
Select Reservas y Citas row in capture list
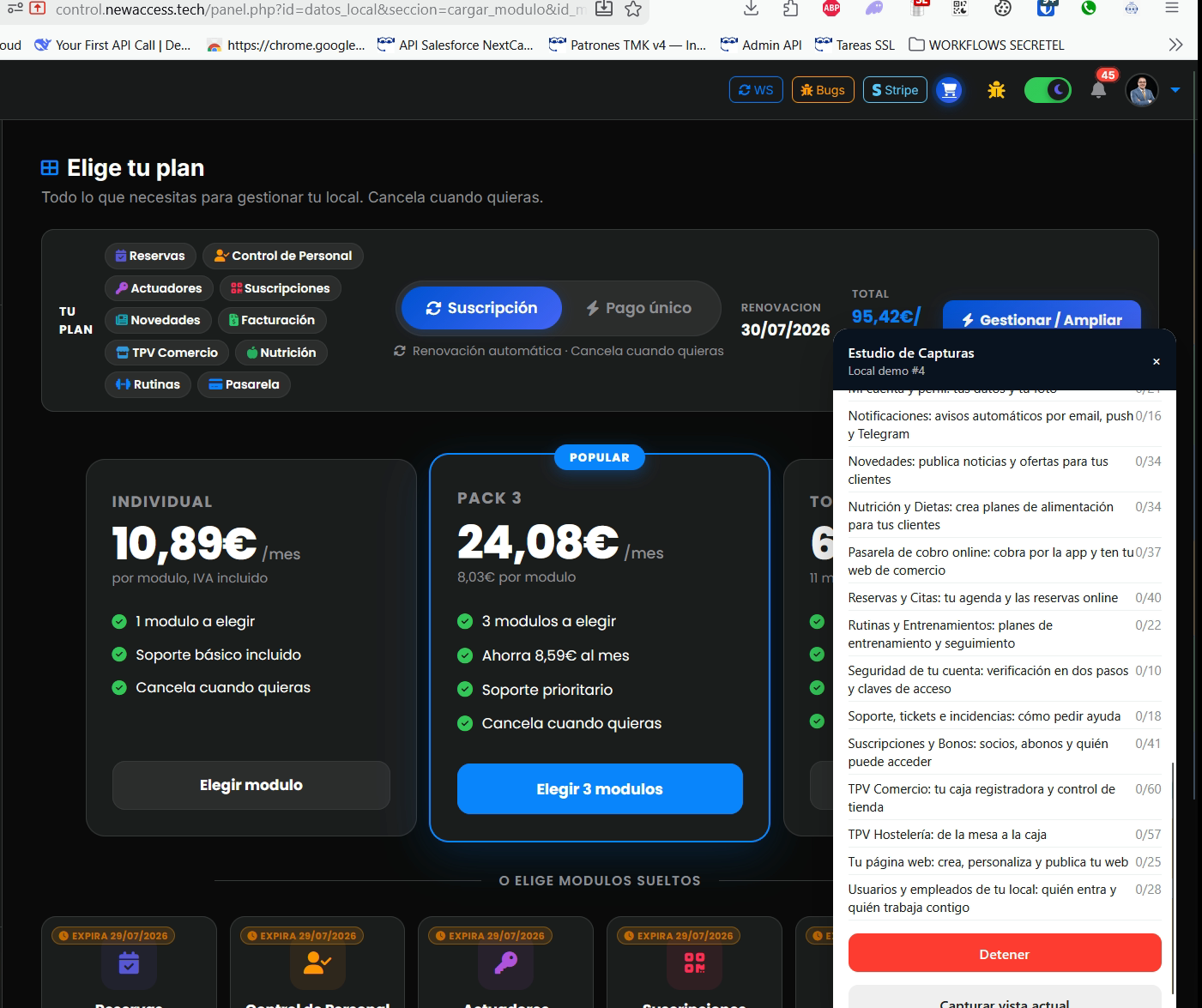tap(1004, 598)
